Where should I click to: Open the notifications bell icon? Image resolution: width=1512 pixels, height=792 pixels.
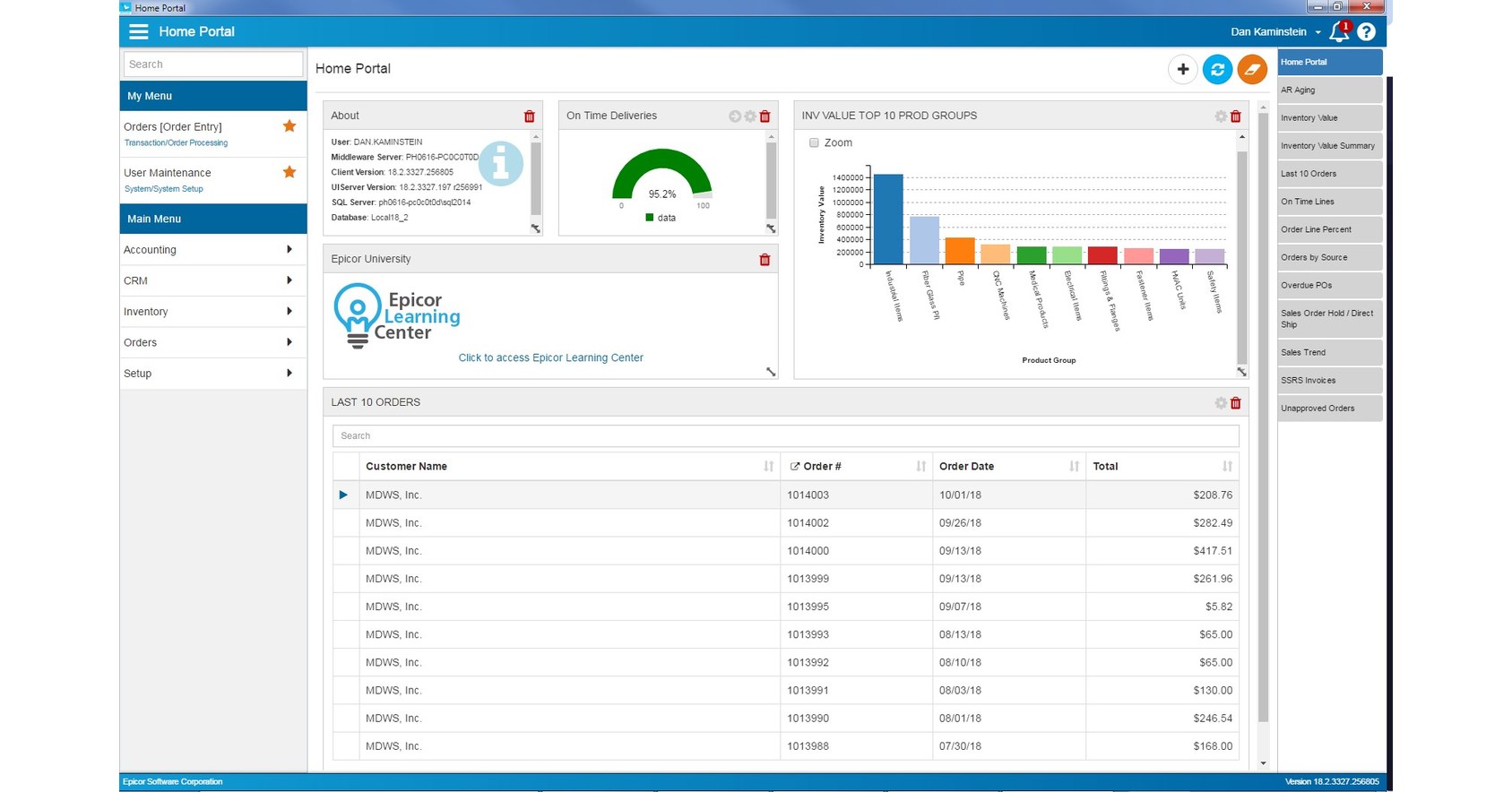(x=1339, y=31)
